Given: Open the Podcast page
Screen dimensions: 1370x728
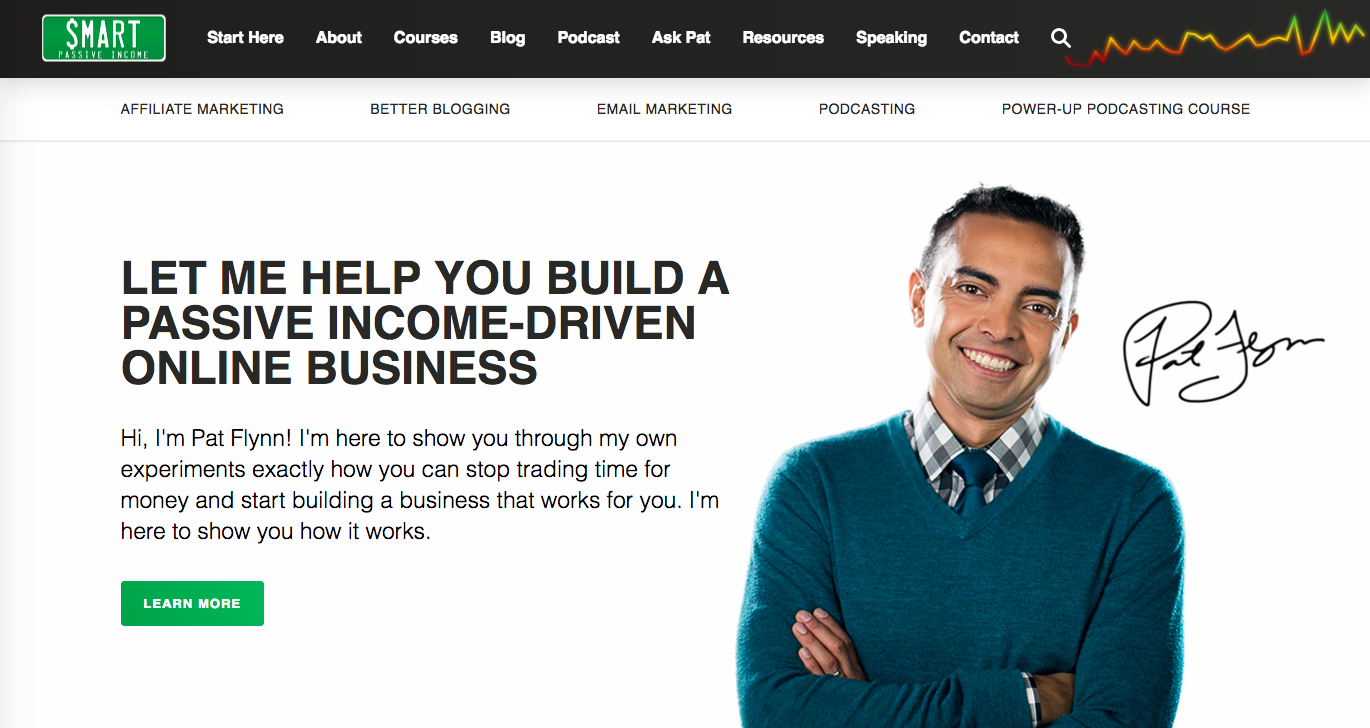Looking at the screenshot, I should point(589,38).
